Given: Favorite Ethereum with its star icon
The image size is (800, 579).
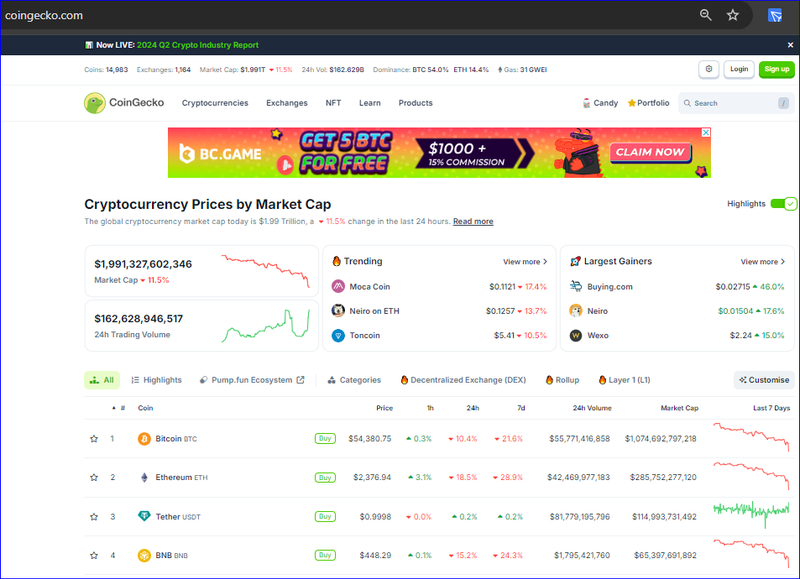Looking at the screenshot, I should (x=94, y=477).
